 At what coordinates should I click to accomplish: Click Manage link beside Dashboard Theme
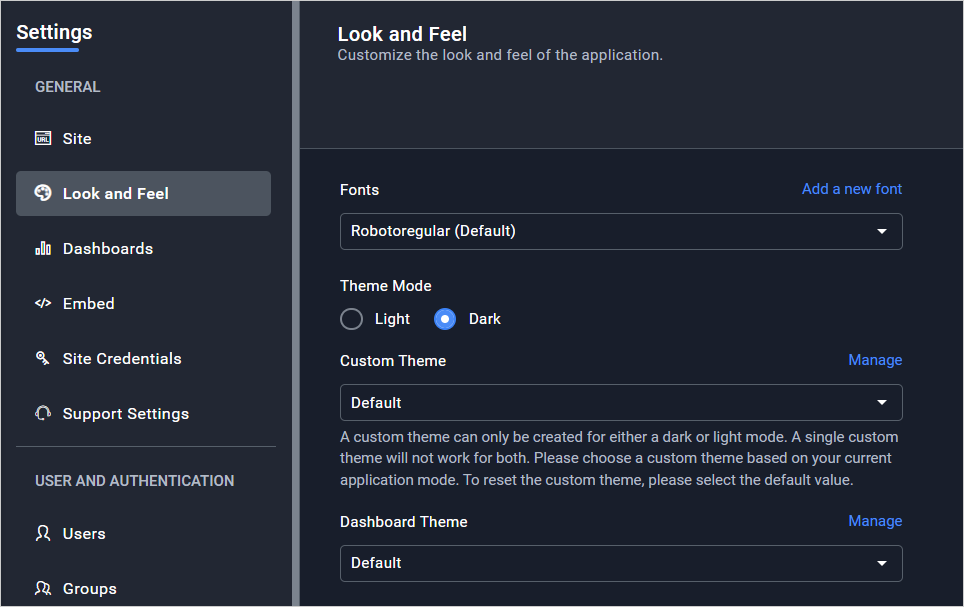point(875,521)
